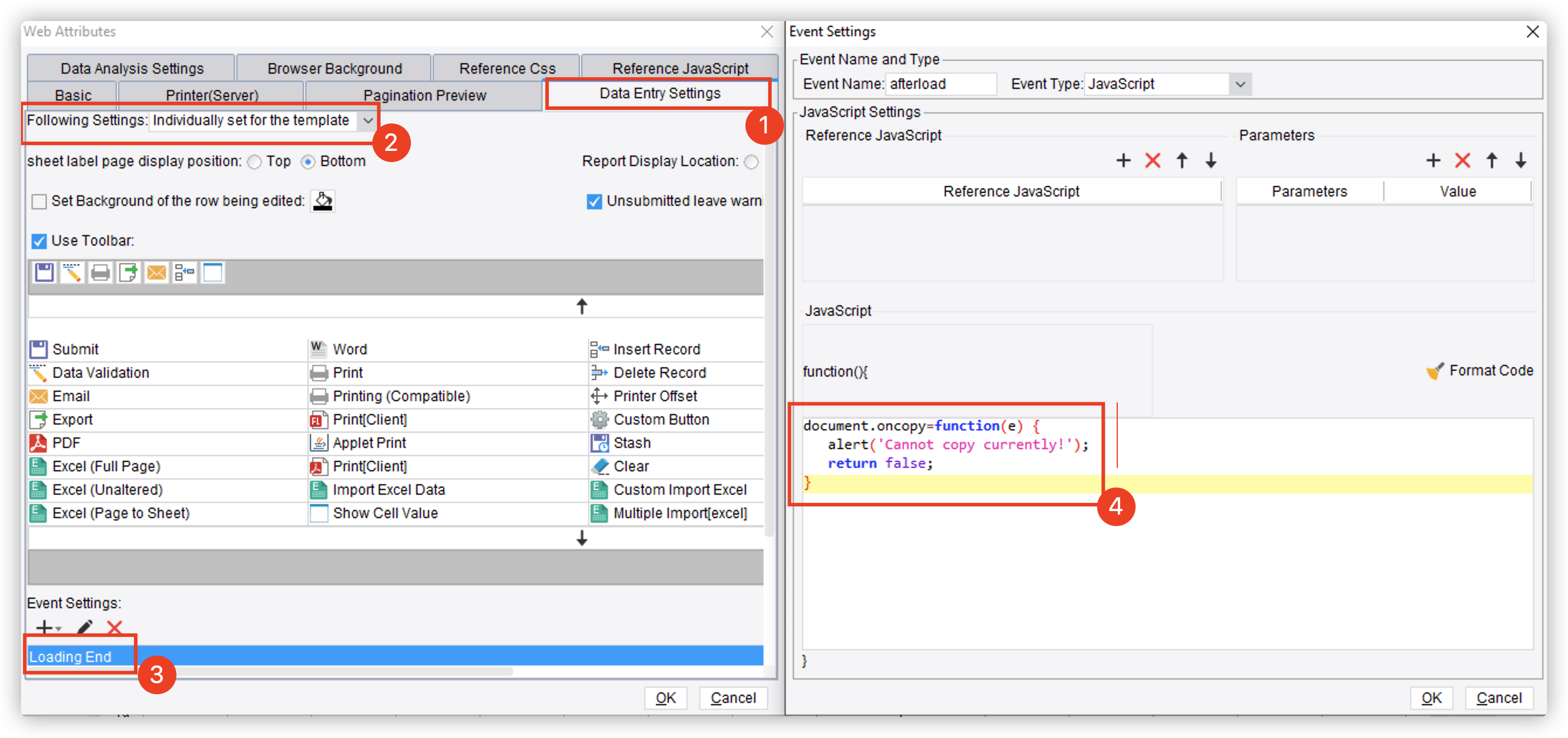Click the Email envelope toolbar icon
The height and width of the screenshot is (738, 1568).
click(x=157, y=272)
